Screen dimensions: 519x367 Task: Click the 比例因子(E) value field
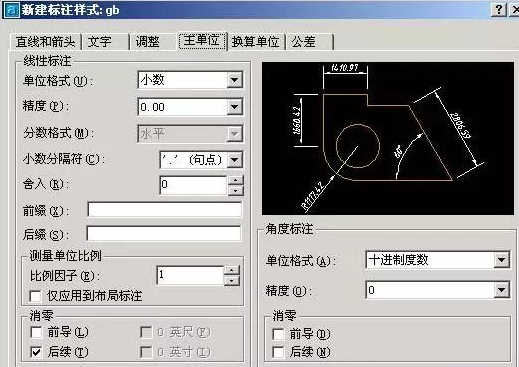(190, 275)
